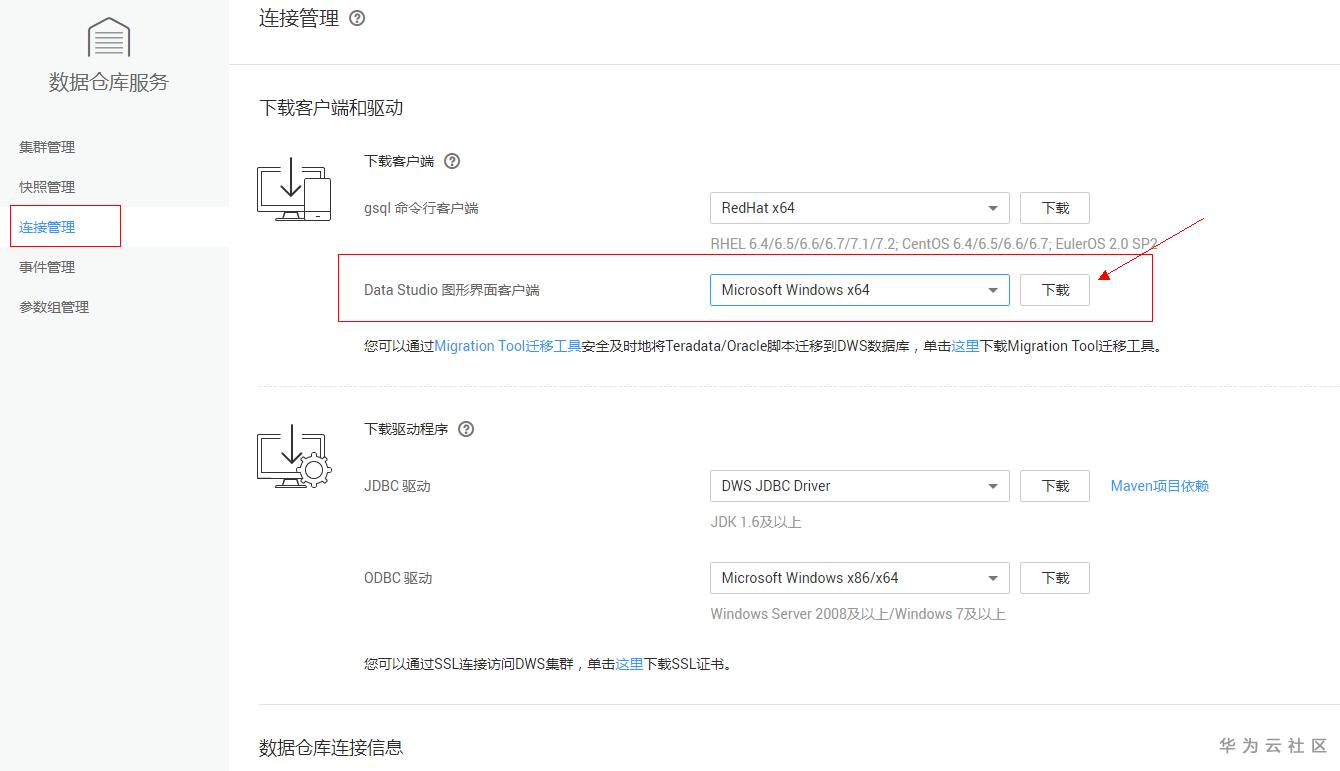
Task: Select 连接管理 in the sidebar
Action: point(47,227)
